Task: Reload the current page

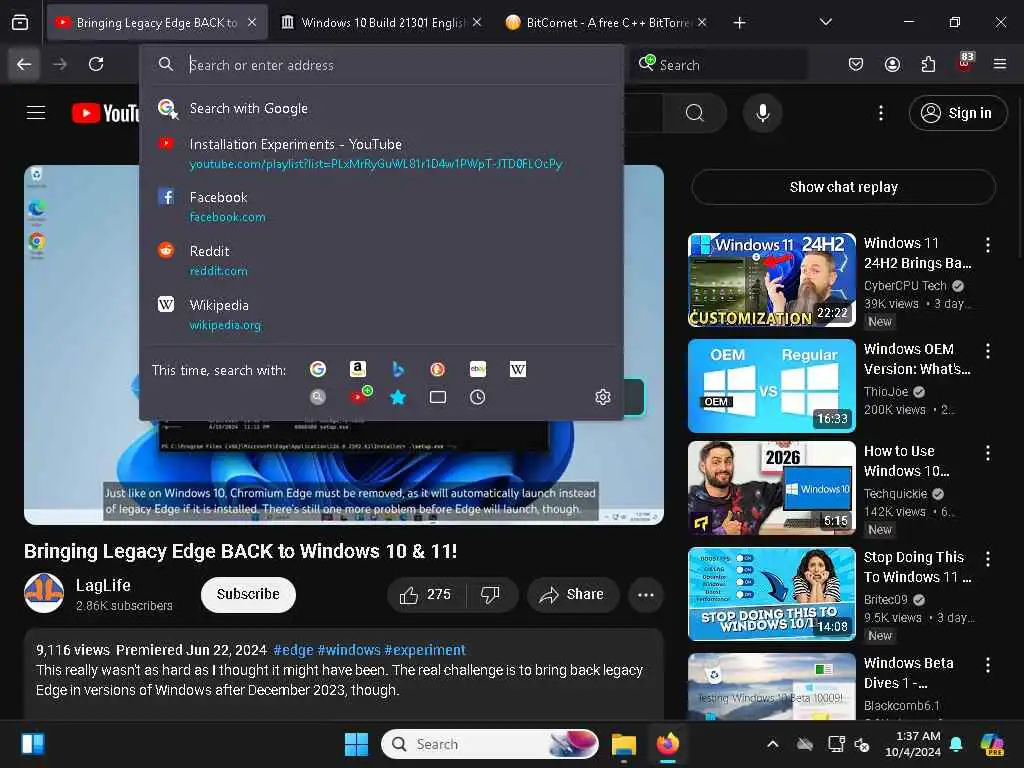Action: coord(96,64)
